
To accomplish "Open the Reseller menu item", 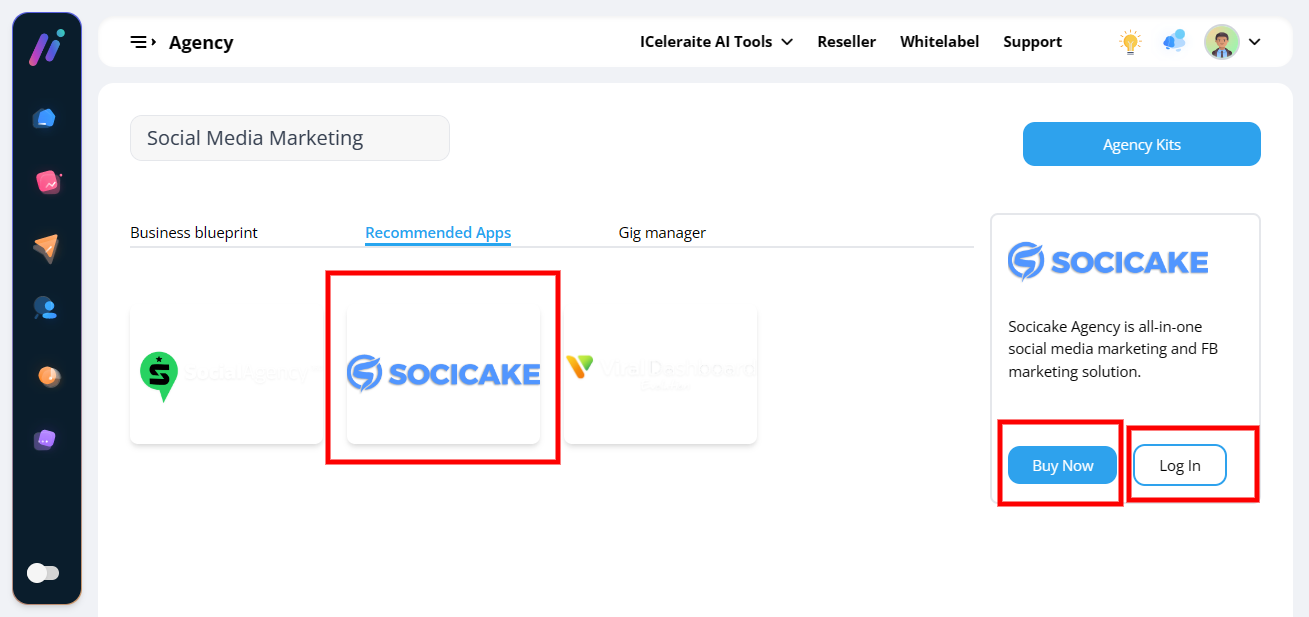I will point(846,42).
